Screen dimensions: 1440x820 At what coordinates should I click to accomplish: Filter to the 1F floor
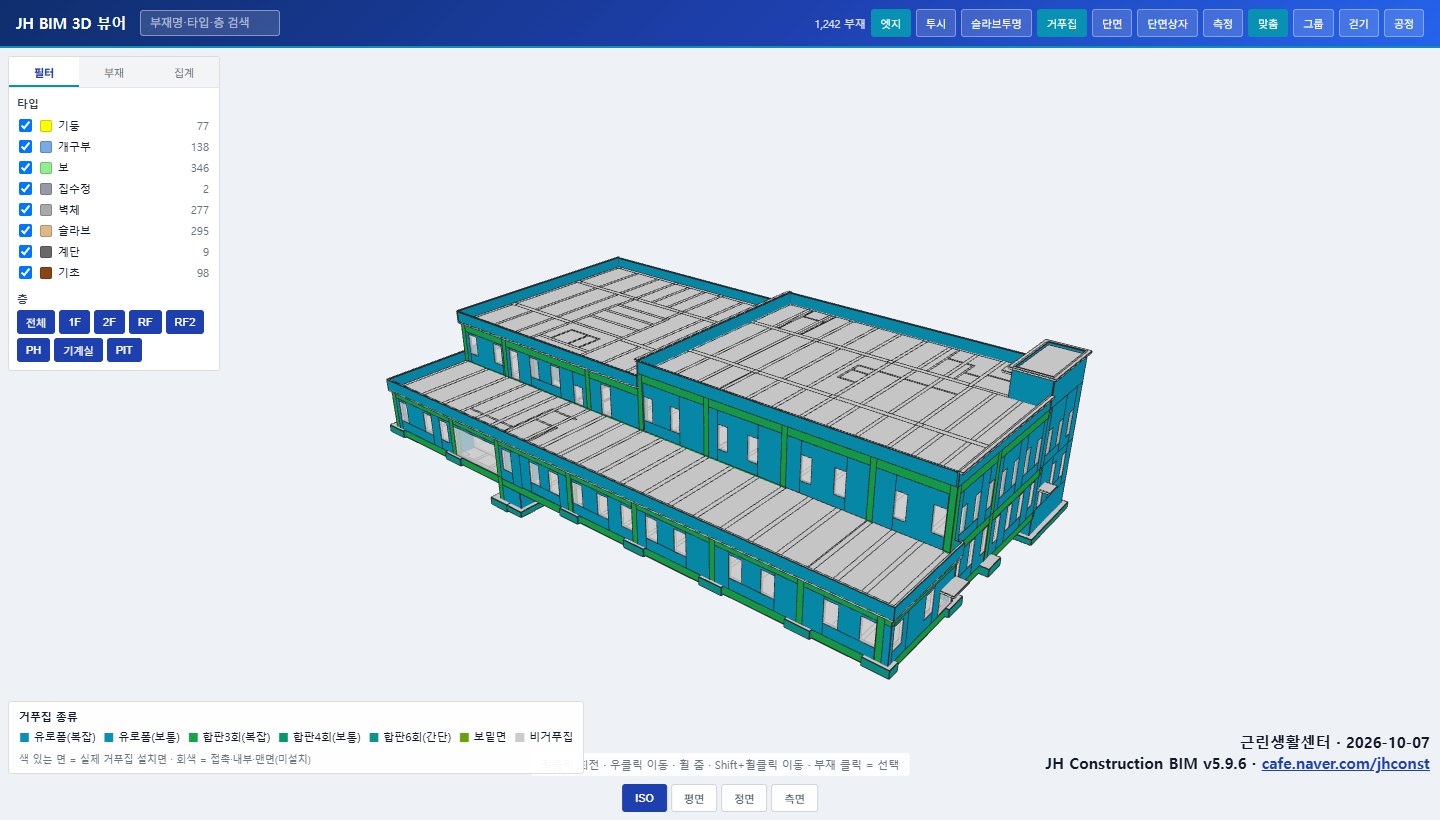click(x=74, y=322)
